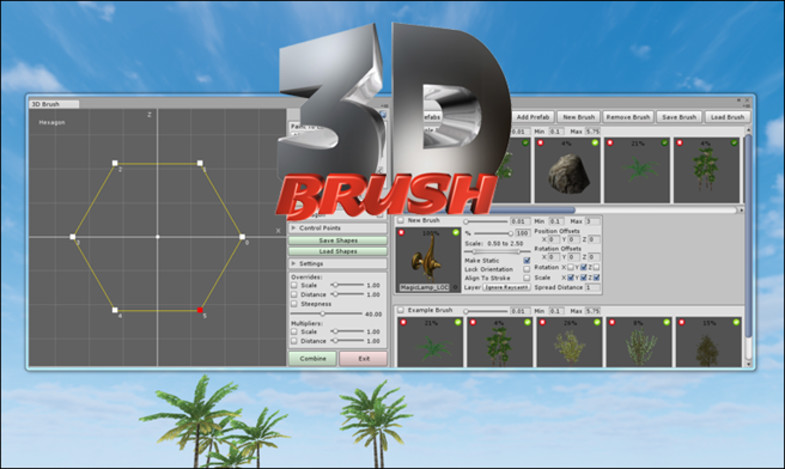785x469 pixels.
Task: Check the Align To Stroke checkbox
Action: coord(527,278)
